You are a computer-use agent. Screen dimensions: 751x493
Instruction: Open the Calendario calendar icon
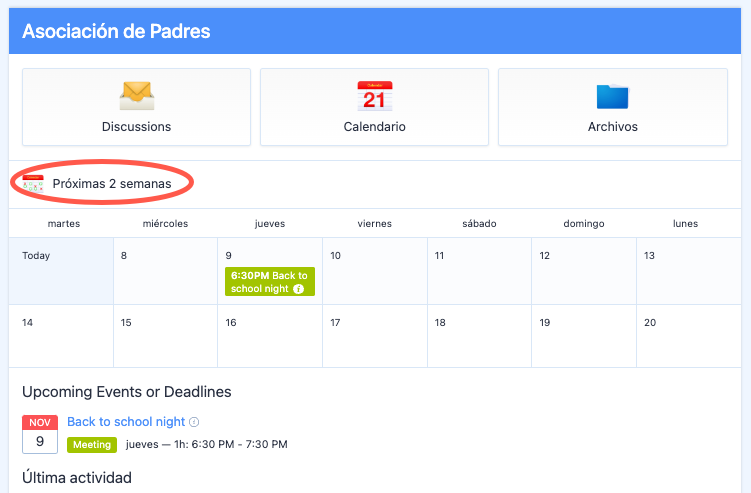coord(374,96)
